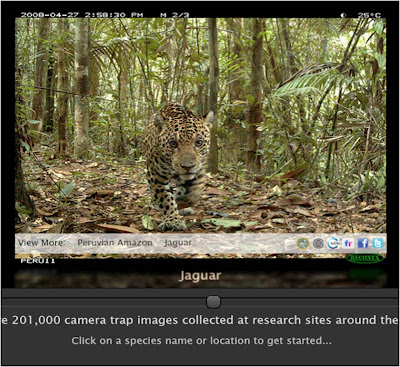The image size is (400, 367).
Task: Click the green Reconyx logo
Action: [x=365, y=258]
